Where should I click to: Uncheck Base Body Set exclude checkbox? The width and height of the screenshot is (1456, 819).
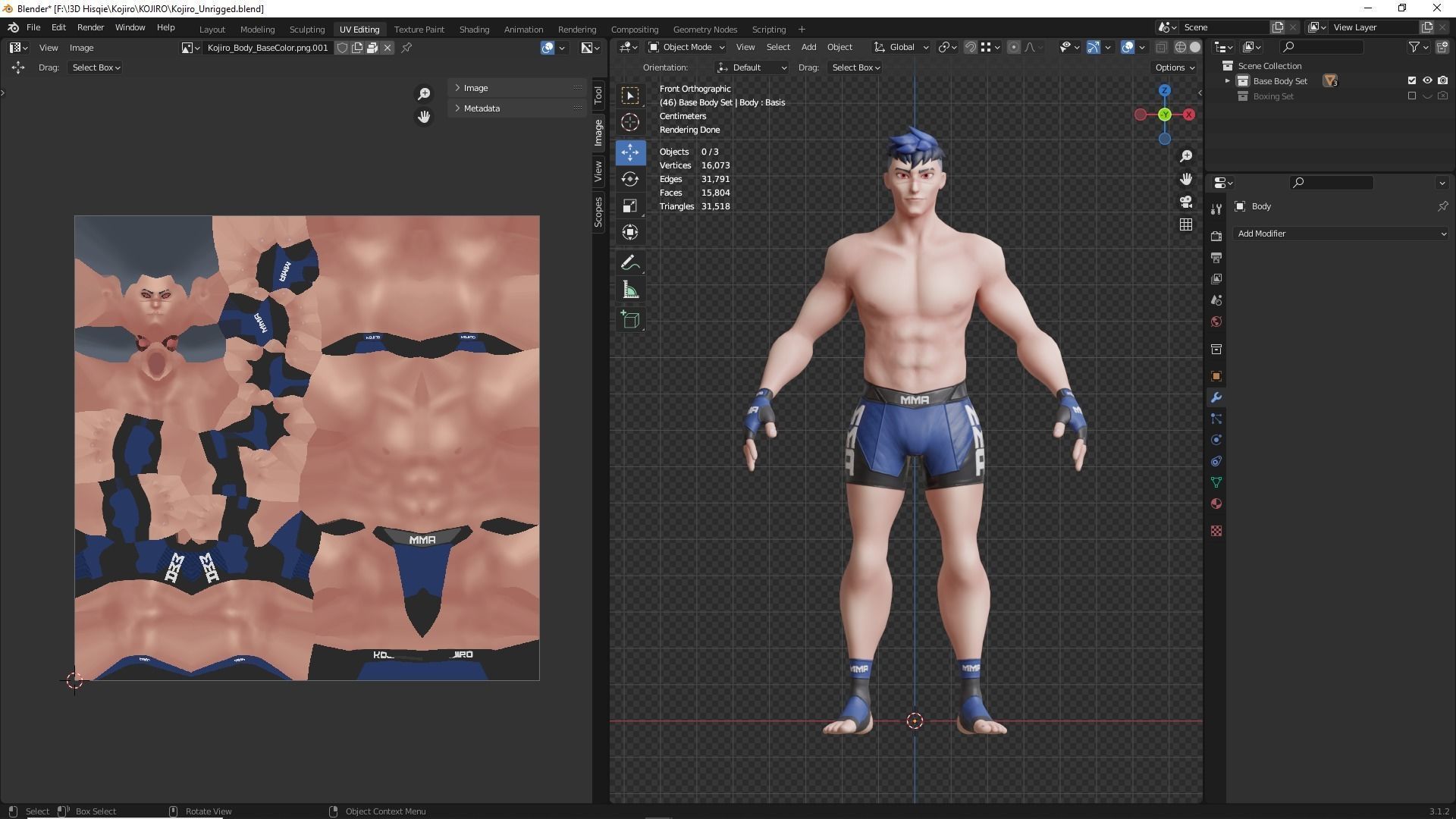(1411, 80)
